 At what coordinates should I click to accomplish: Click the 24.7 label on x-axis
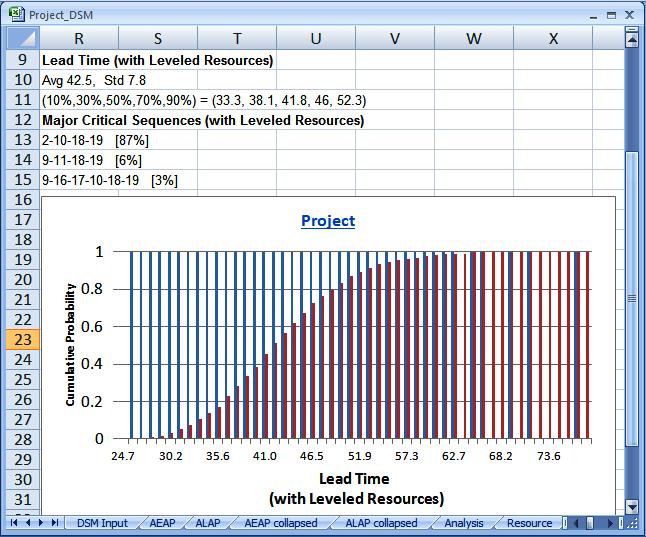coord(123,456)
